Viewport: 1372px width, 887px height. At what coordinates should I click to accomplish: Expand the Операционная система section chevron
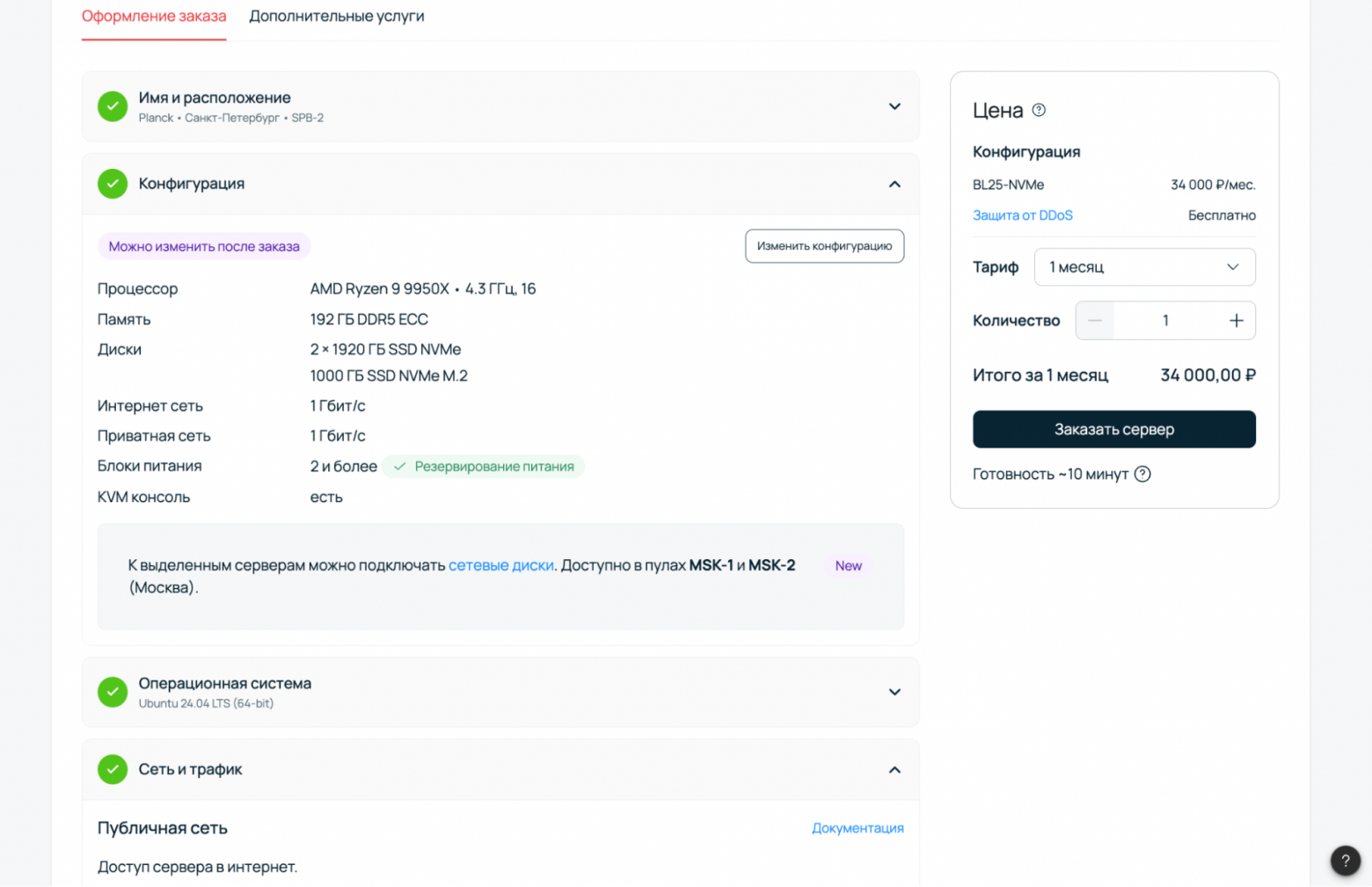(894, 692)
